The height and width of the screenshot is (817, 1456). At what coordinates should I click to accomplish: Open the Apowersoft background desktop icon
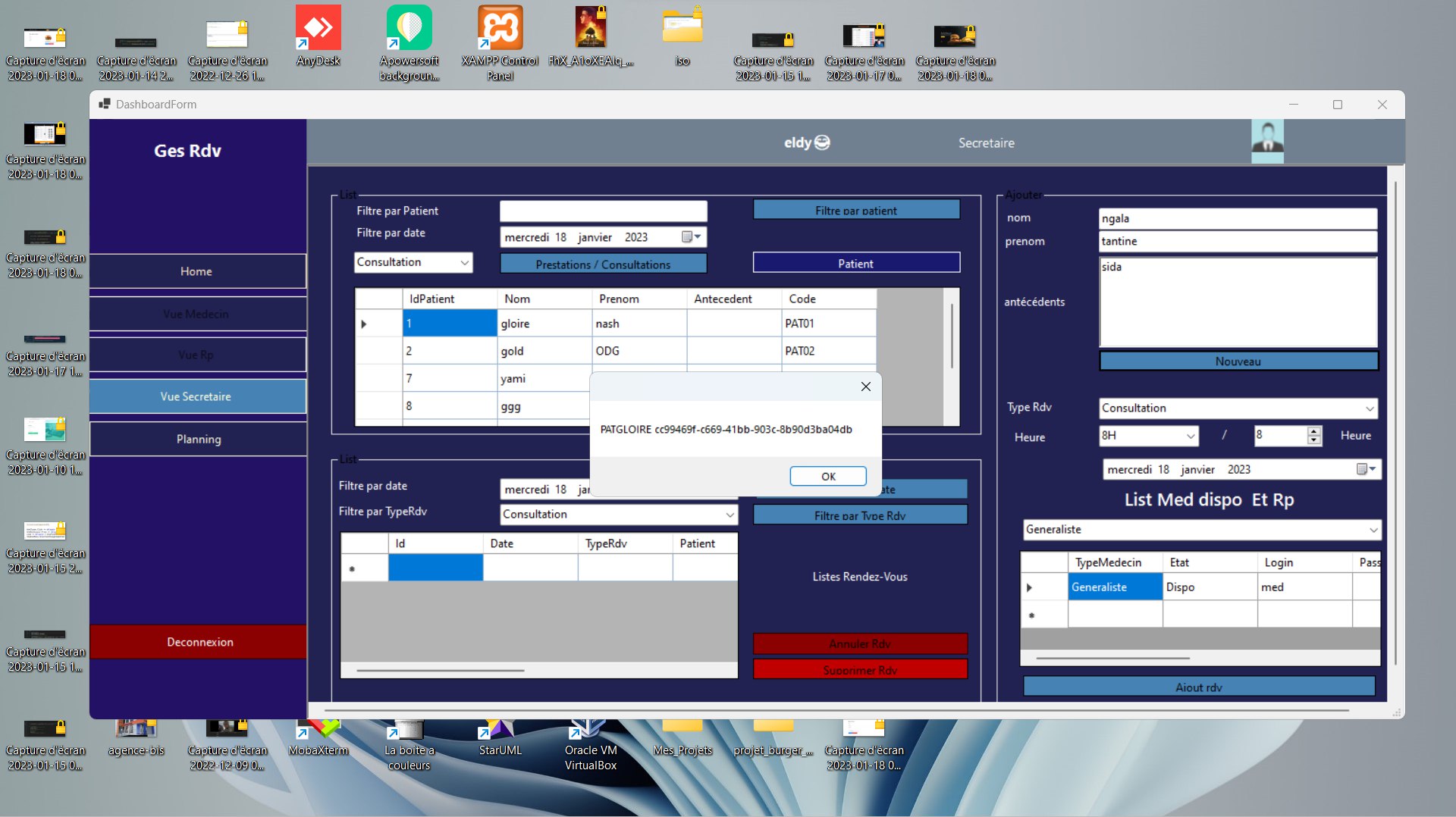[x=409, y=42]
